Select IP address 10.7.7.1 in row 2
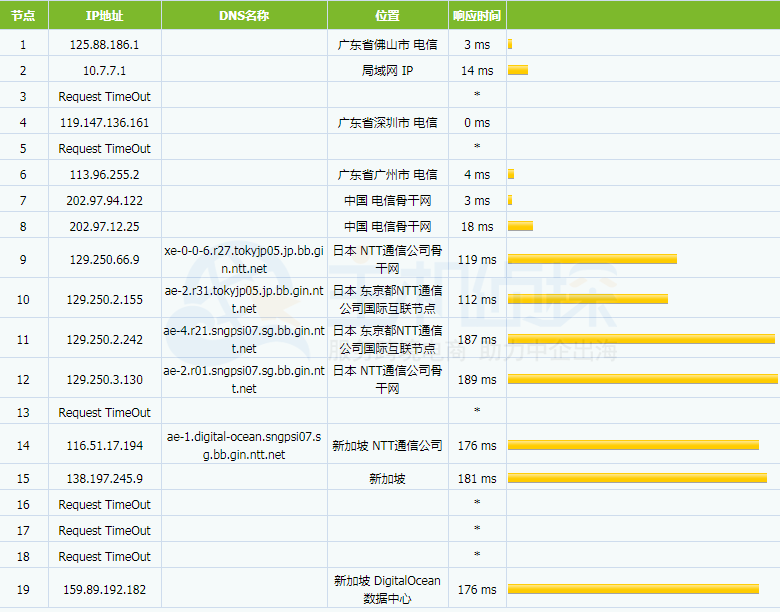 pyautogui.click(x=104, y=71)
